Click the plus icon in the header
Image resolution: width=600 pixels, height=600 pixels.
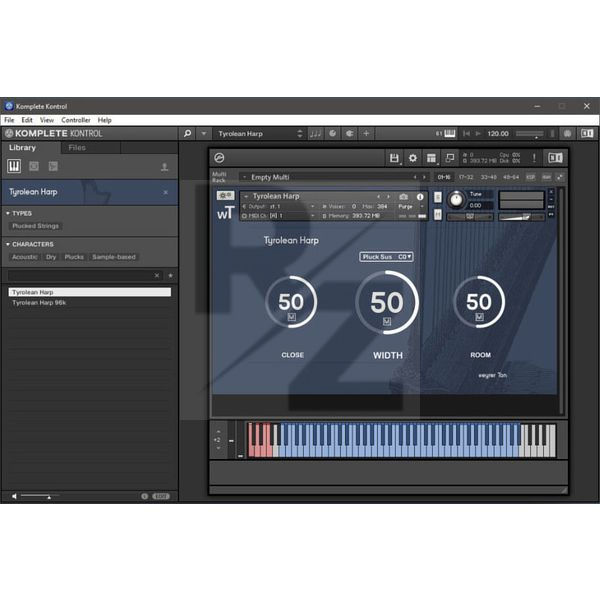pos(366,134)
